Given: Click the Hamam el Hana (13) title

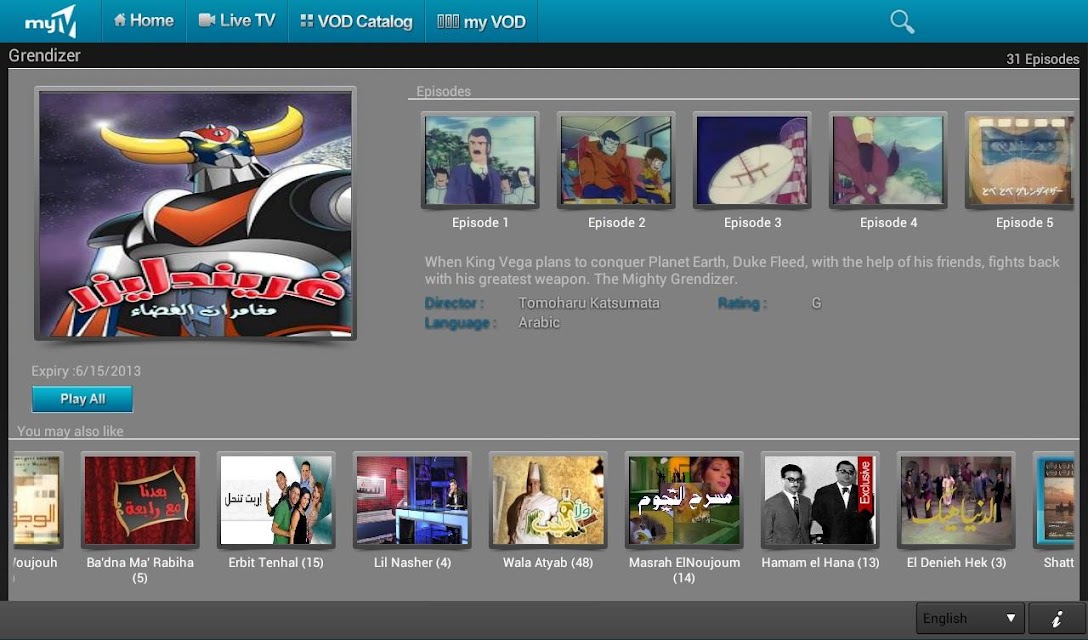Looking at the screenshot, I should pos(820,563).
